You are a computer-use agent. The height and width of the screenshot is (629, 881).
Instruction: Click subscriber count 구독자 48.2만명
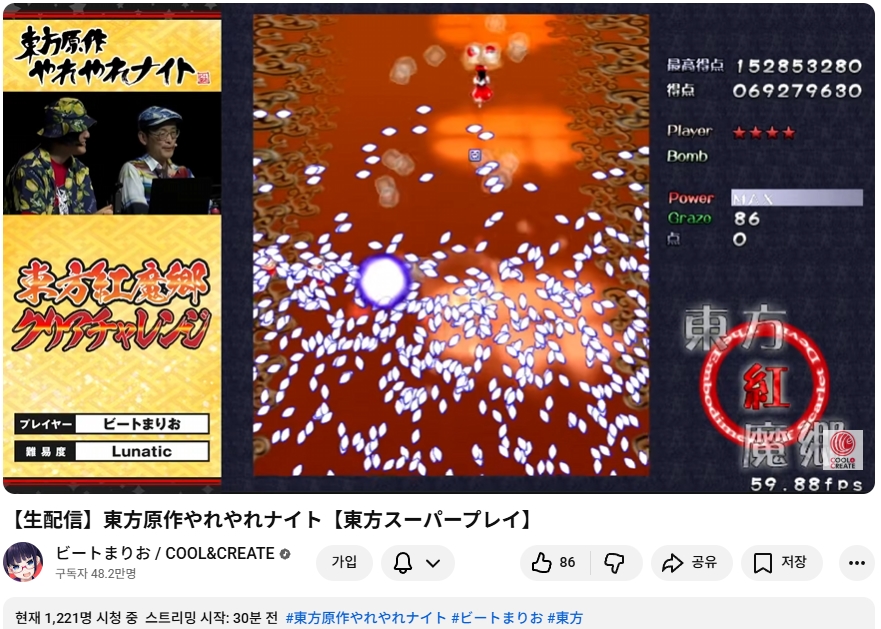coord(96,574)
